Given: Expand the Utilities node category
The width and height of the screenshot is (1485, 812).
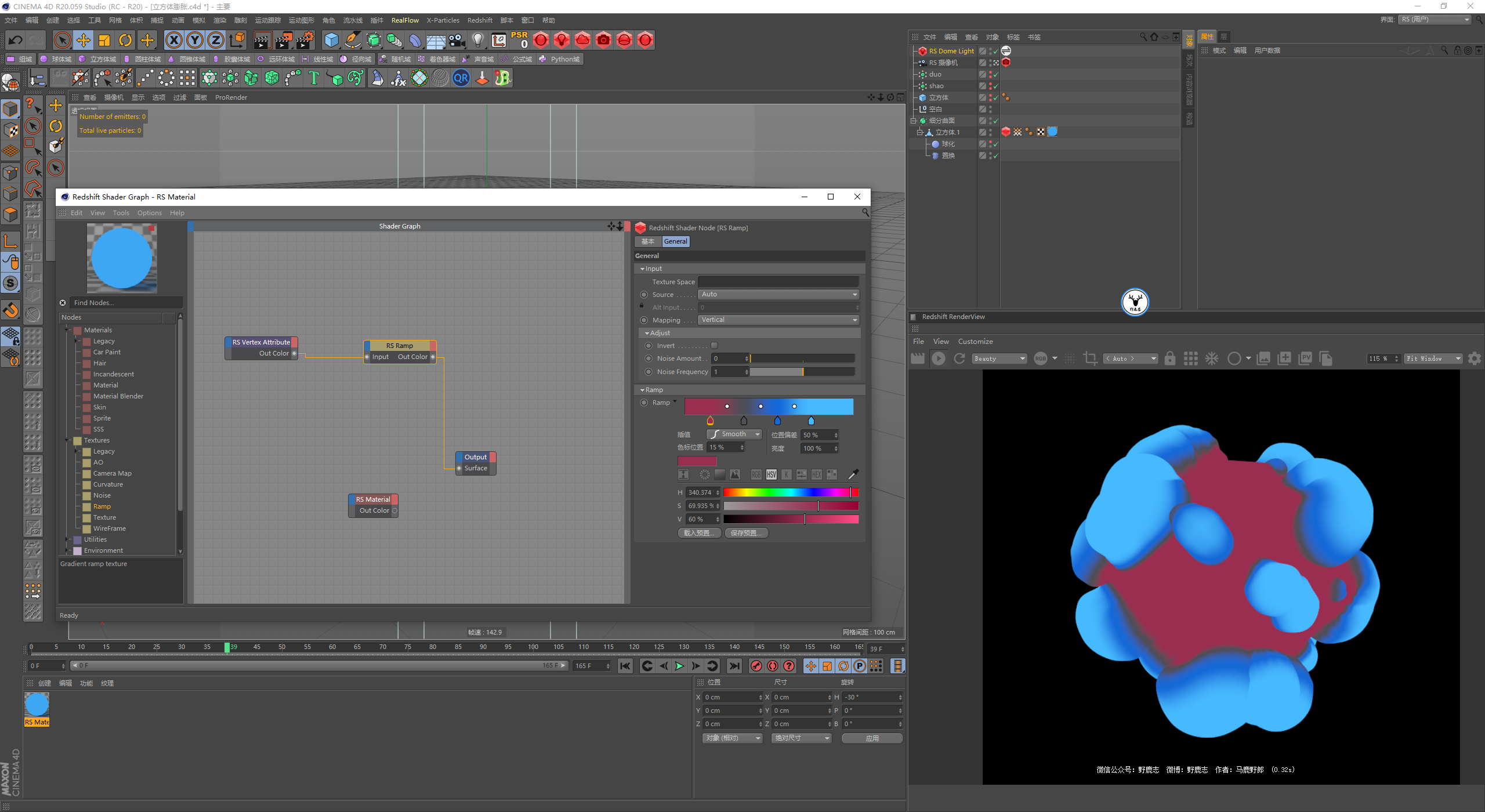Looking at the screenshot, I should [x=67, y=539].
